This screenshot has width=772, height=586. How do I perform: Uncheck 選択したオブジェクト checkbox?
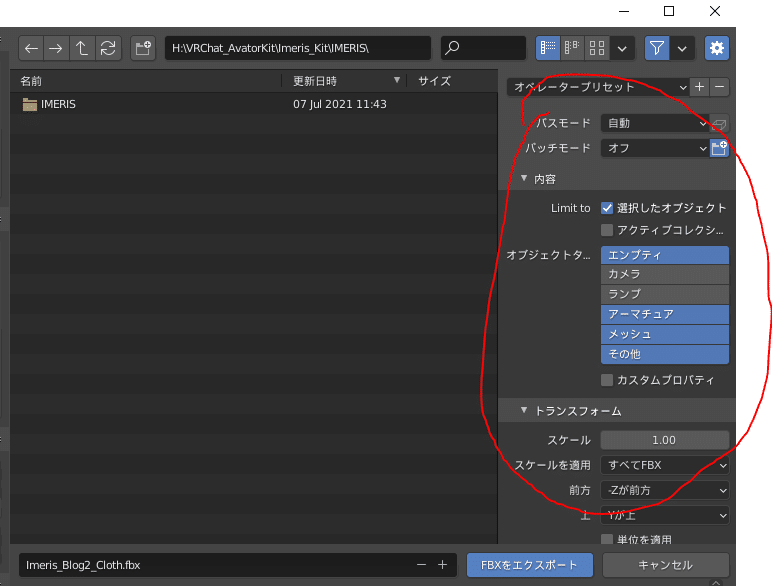pyautogui.click(x=607, y=208)
